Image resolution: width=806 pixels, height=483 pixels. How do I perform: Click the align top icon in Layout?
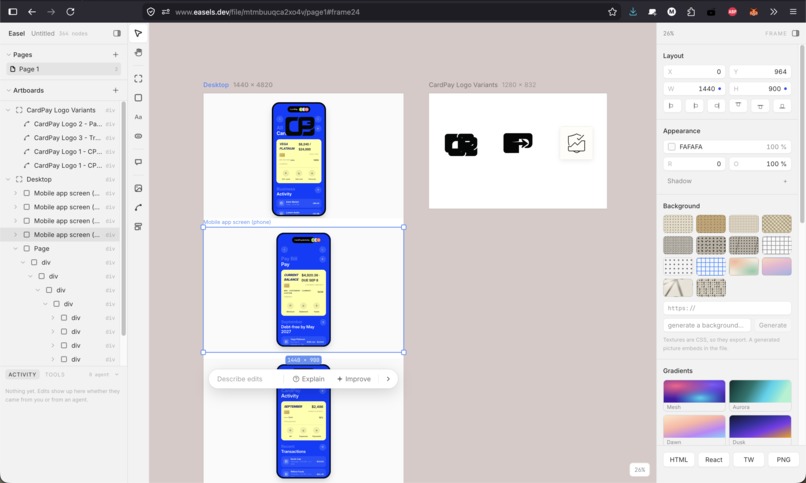tap(738, 106)
